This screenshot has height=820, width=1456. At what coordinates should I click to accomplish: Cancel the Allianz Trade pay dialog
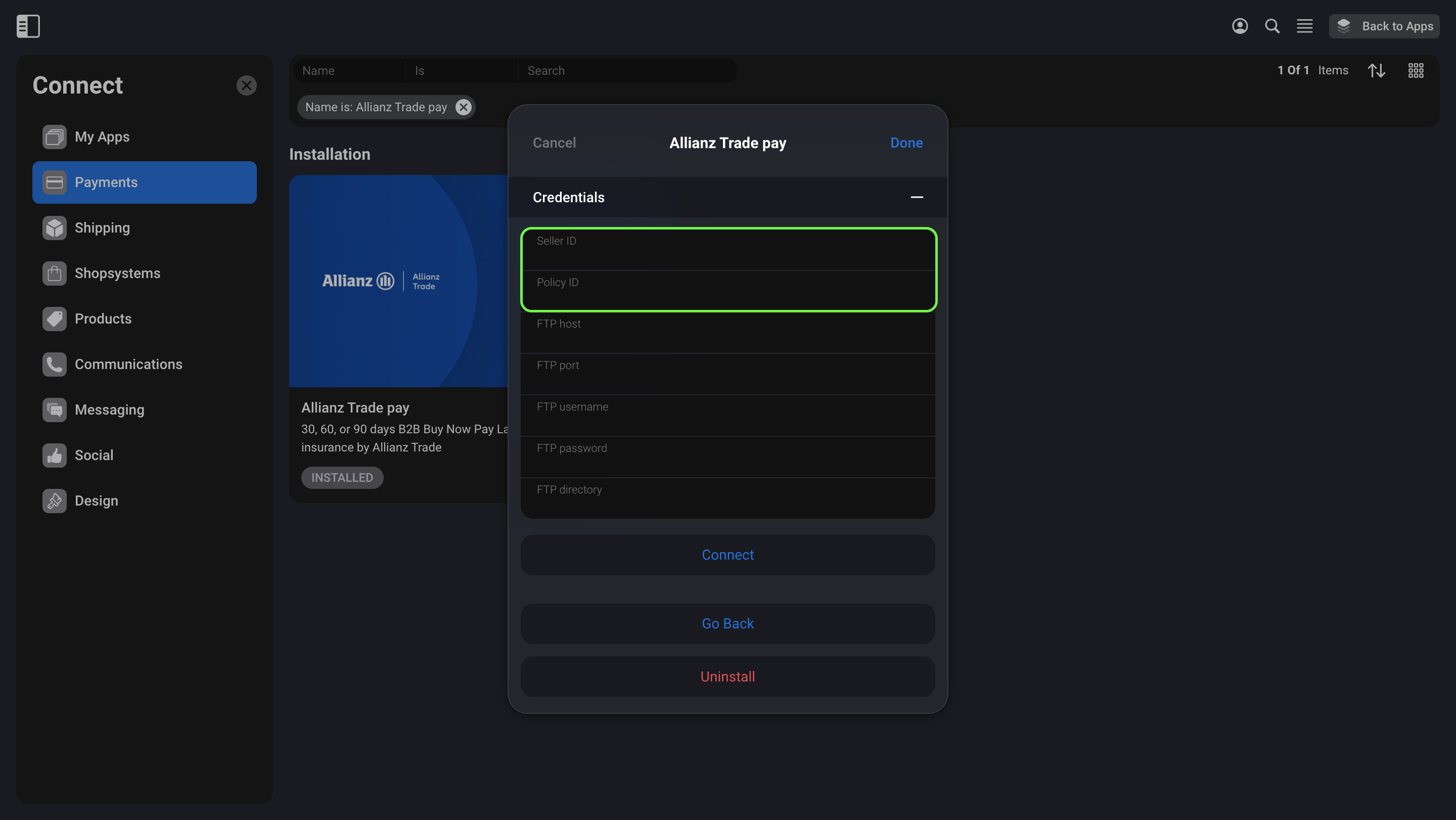tap(554, 143)
